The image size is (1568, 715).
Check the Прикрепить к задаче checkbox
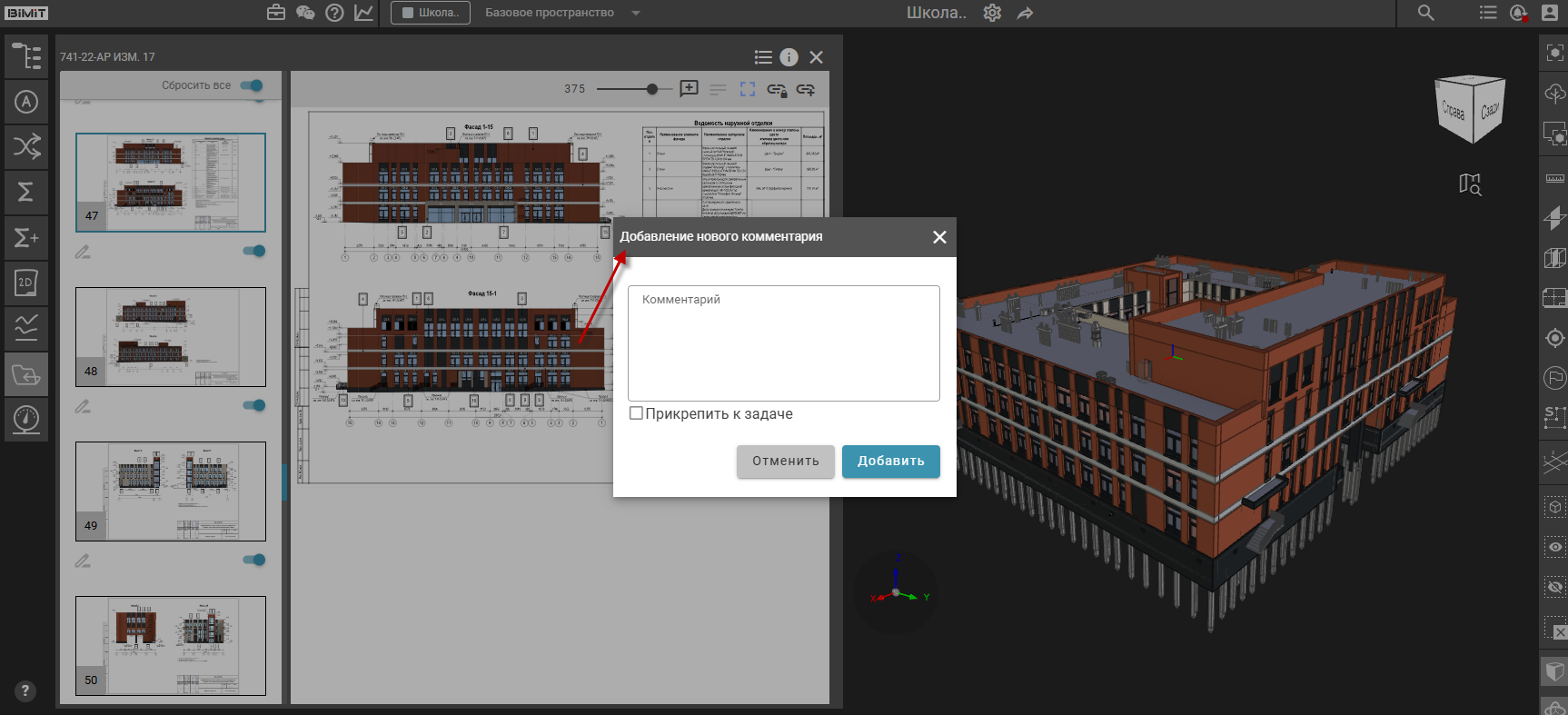(x=636, y=413)
